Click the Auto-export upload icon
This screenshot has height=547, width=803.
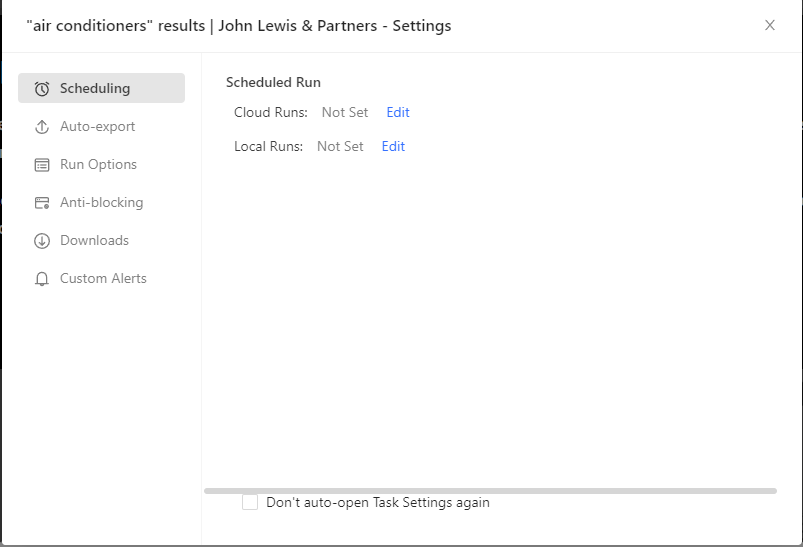(42, 127)
